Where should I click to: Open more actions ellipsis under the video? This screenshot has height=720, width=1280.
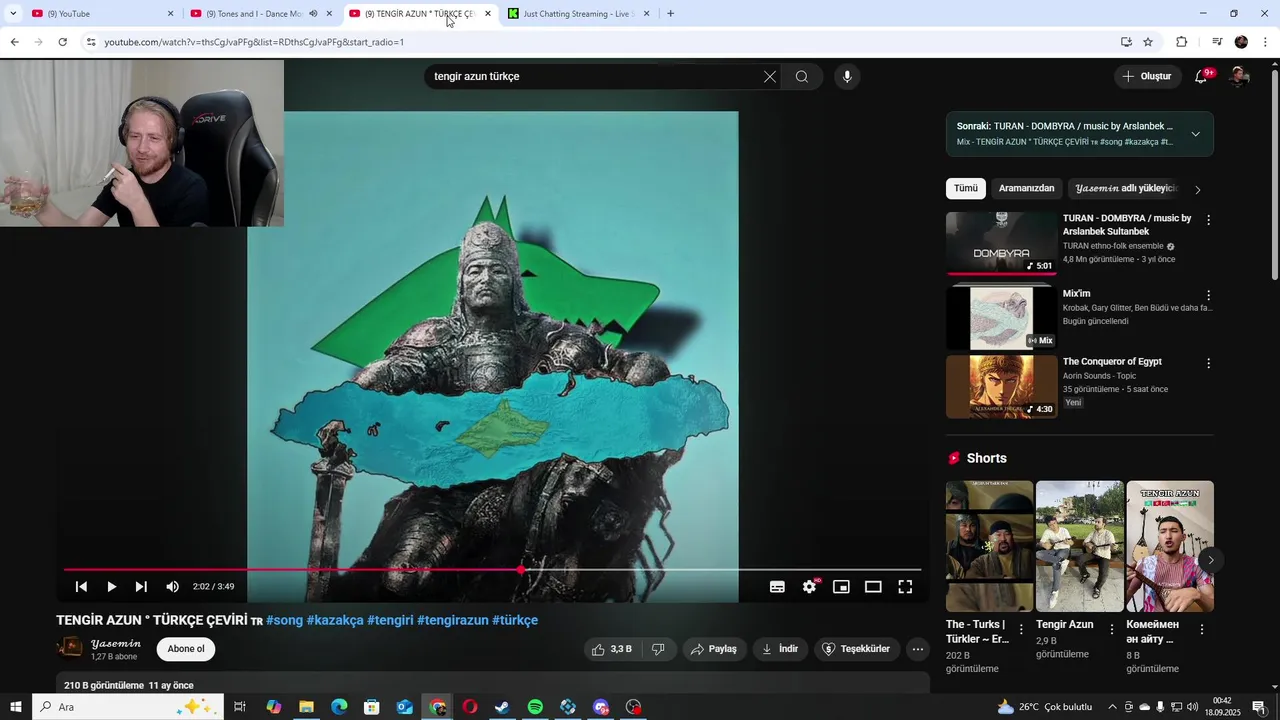[x=917, y=649]
